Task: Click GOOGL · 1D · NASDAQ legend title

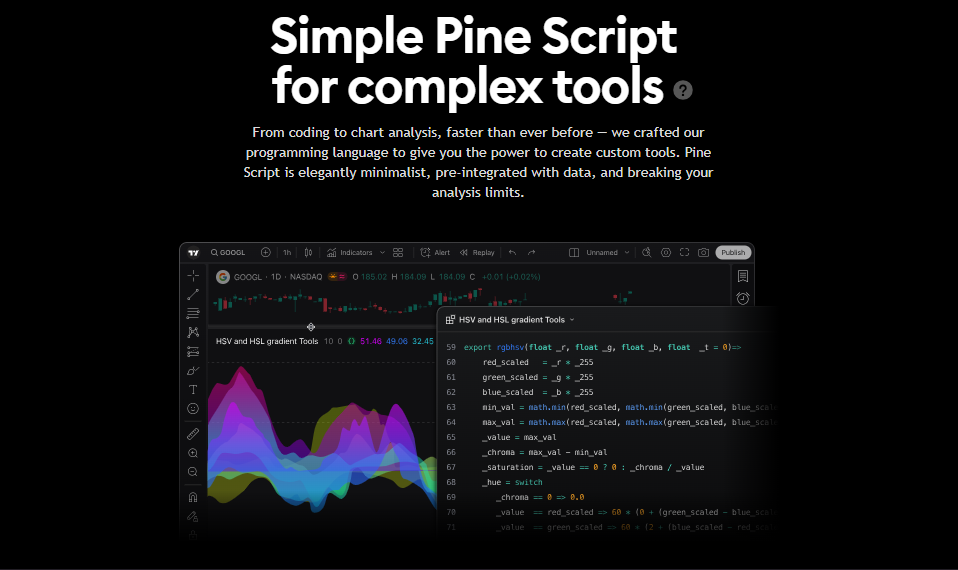Action: tap(278, 277)
